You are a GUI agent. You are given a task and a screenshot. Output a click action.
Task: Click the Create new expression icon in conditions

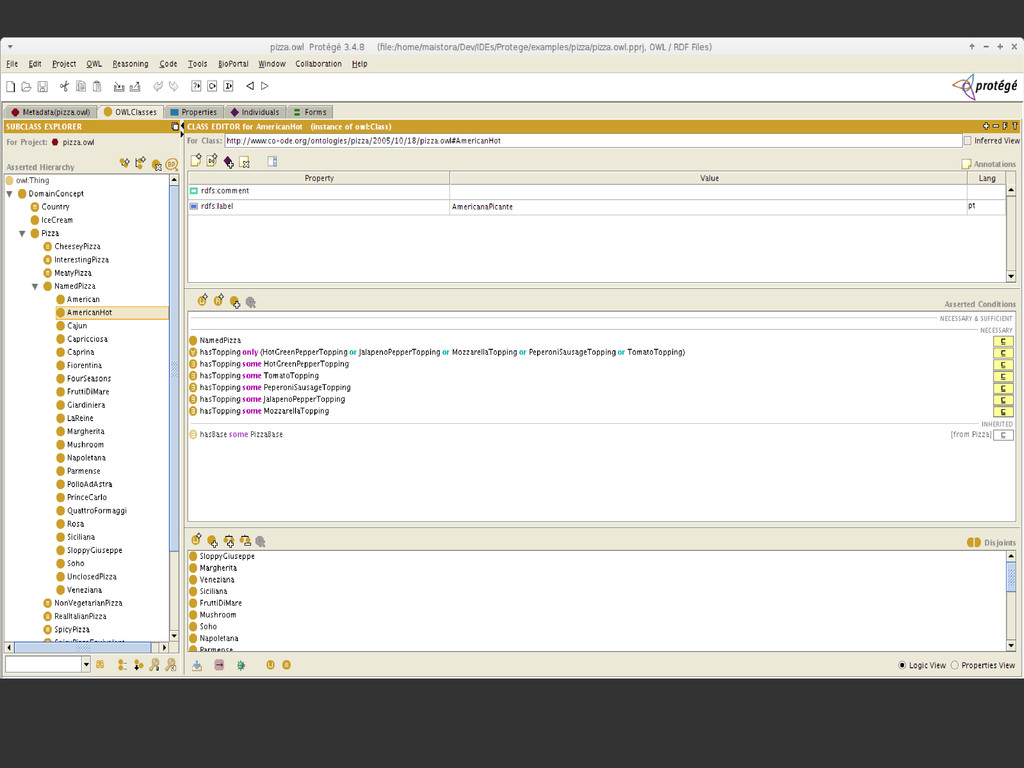click(202, 300)
